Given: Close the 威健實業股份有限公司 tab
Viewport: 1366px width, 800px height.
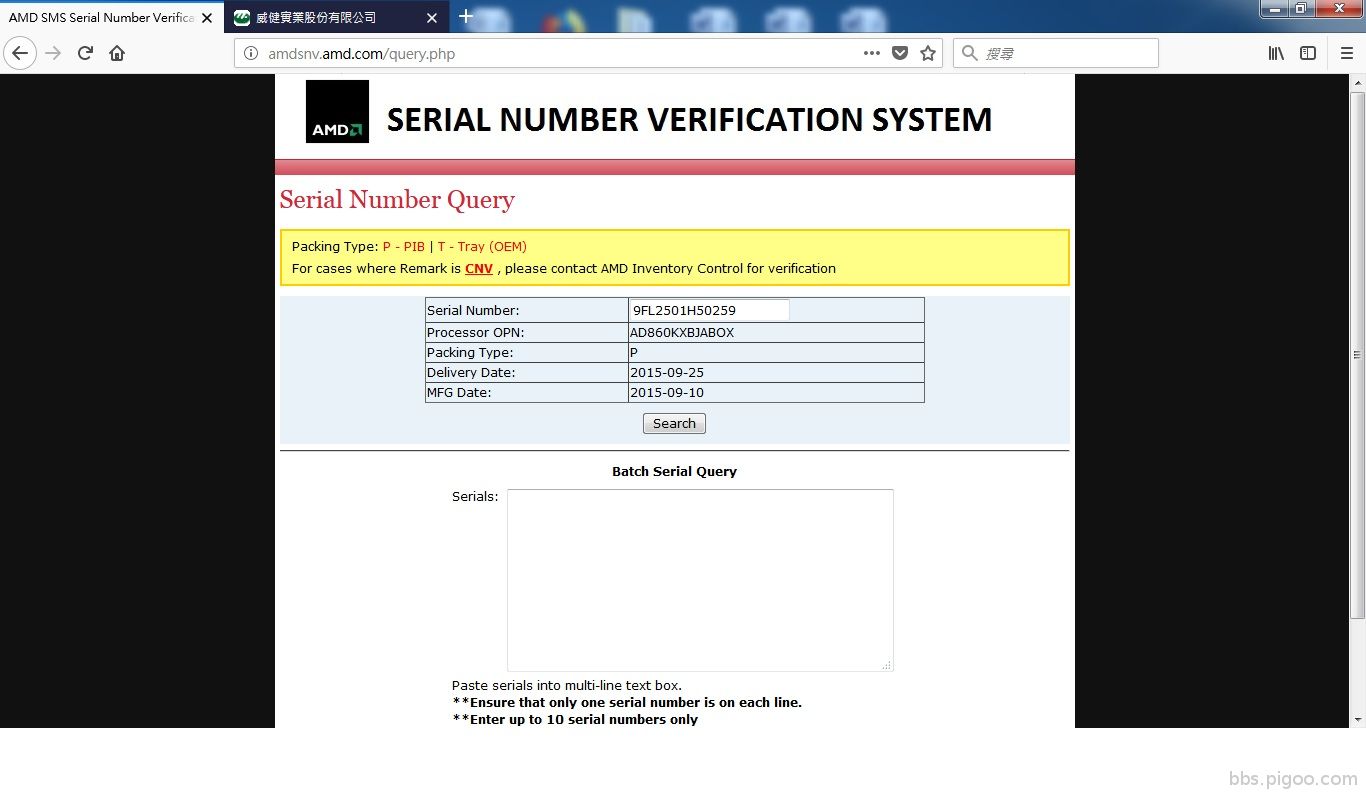Looking at the screenshot, I should tap(432, 18).
